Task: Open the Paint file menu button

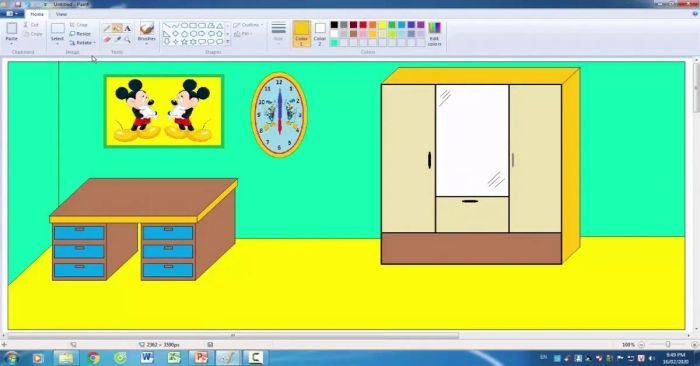Action: (x=11, y=14)
